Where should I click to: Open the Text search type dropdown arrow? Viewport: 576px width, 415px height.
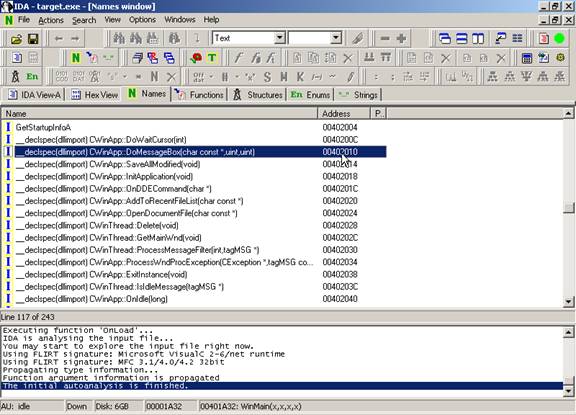click(x=280, y=38)
